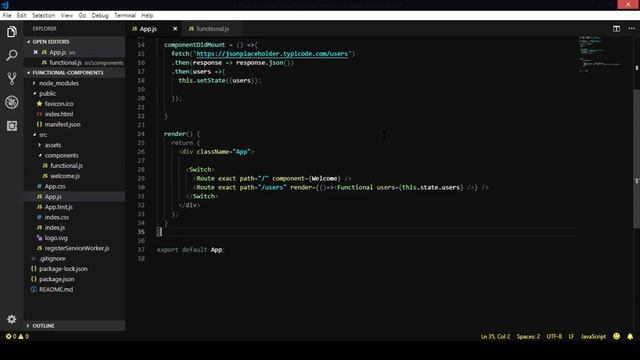Open the notifications bell icon
640x360 pixels.
coord(630,336)
